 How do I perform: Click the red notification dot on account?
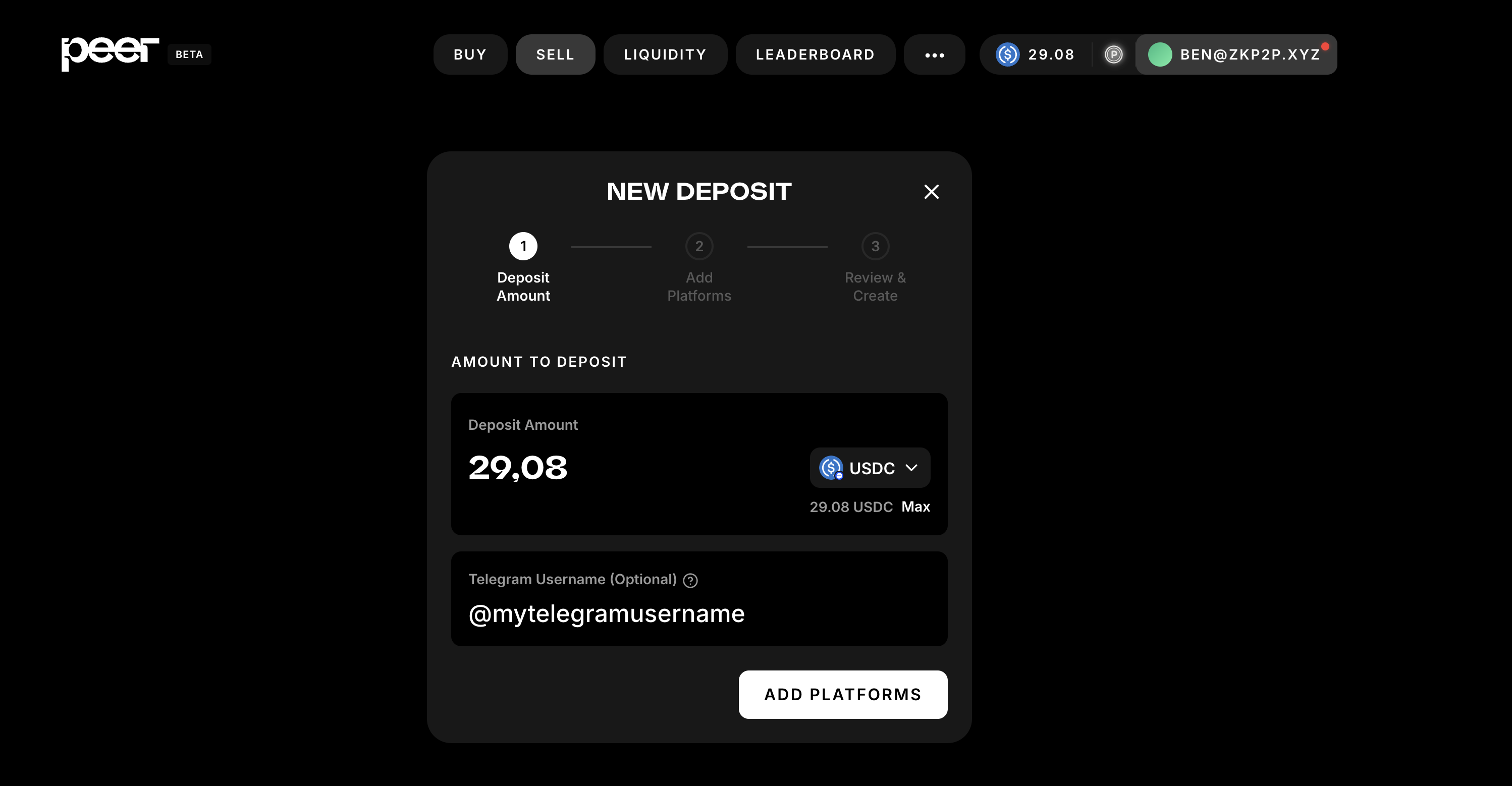coord(1325,46)
